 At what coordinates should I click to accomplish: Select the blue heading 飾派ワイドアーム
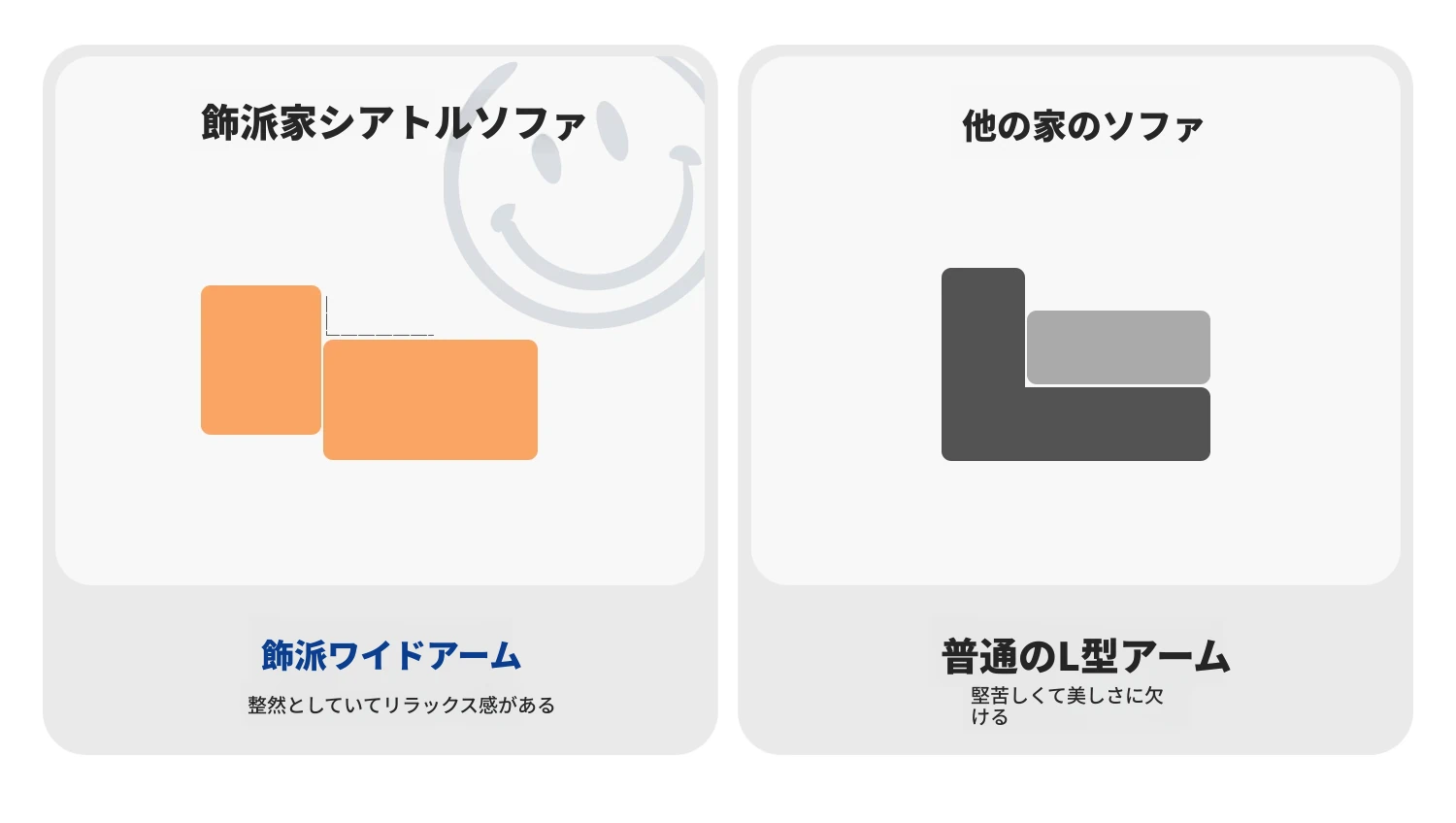(x=391, y=655)
